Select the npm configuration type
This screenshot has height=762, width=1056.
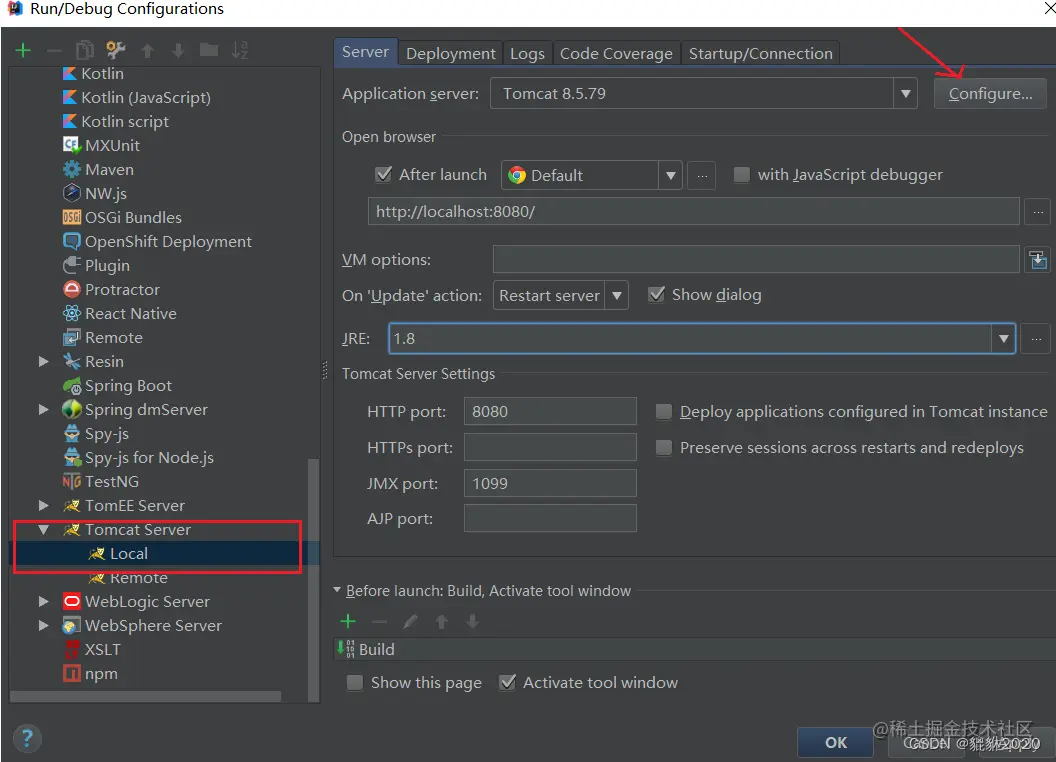point(90,674)
